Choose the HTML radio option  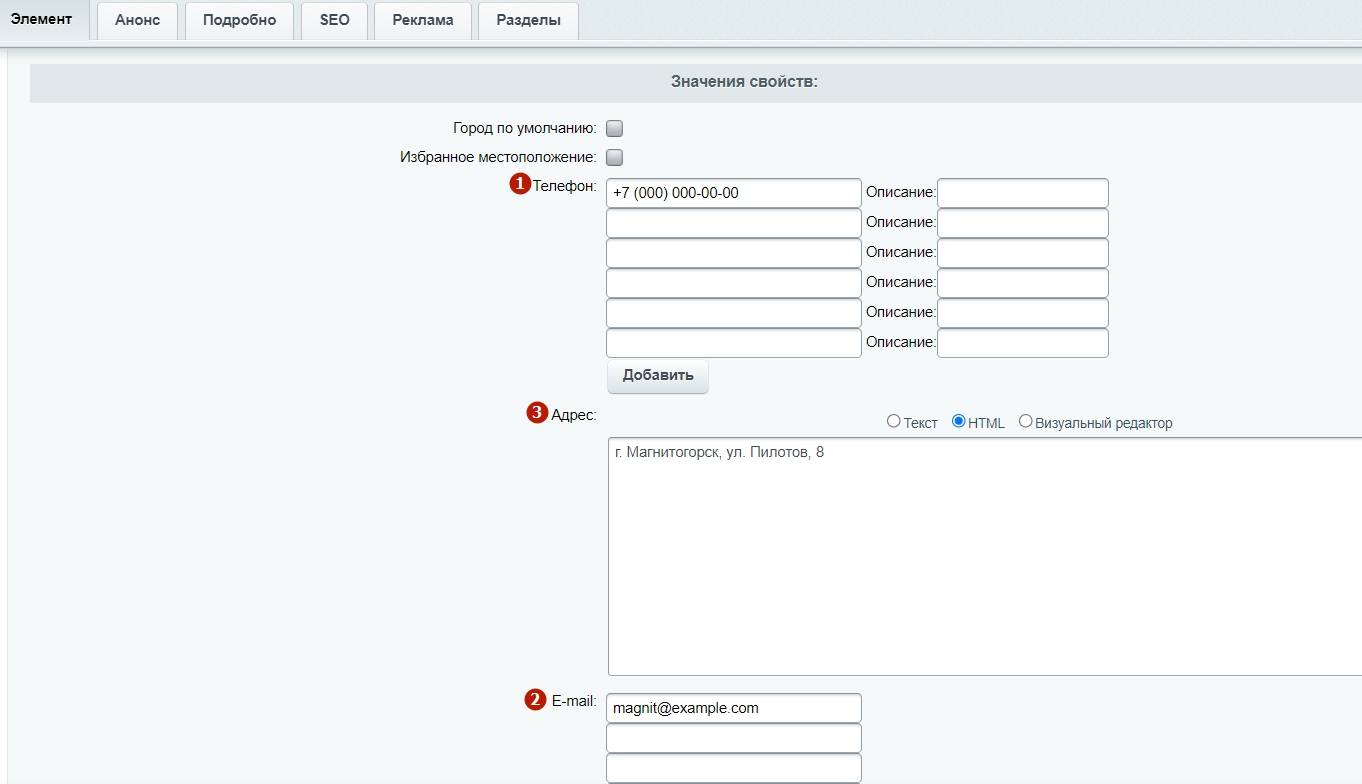pyautogui.click(x=959, y=422)
